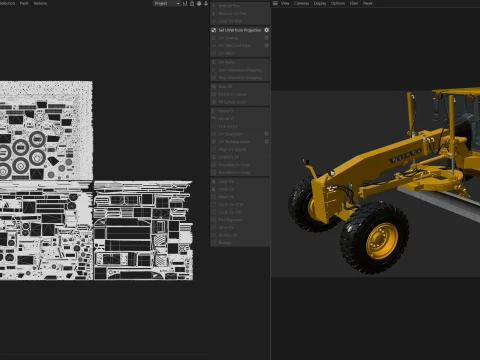Click Fit UV to Canvas icon
480x360 pixels.
coord(214,94)
